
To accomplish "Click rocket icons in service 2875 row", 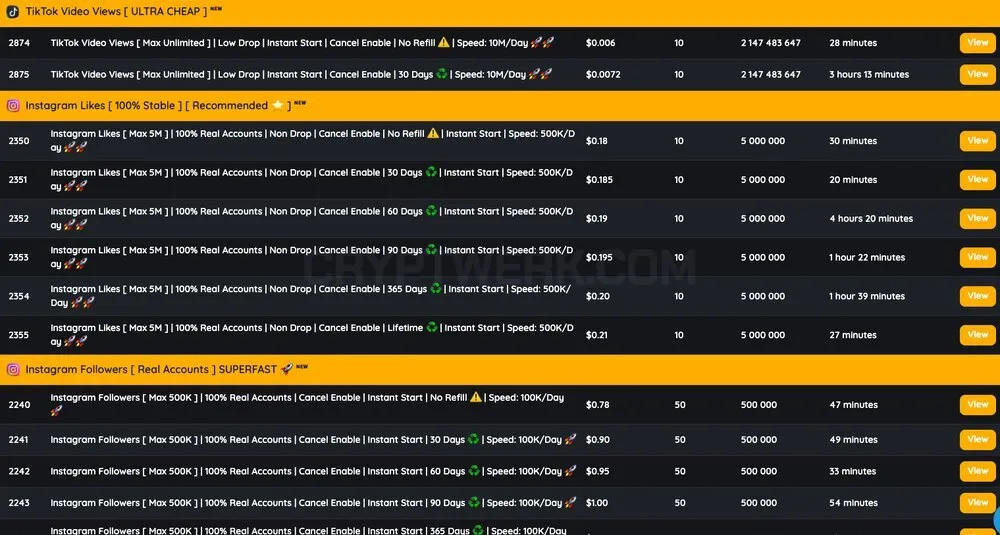I will (x=540, y=74).
